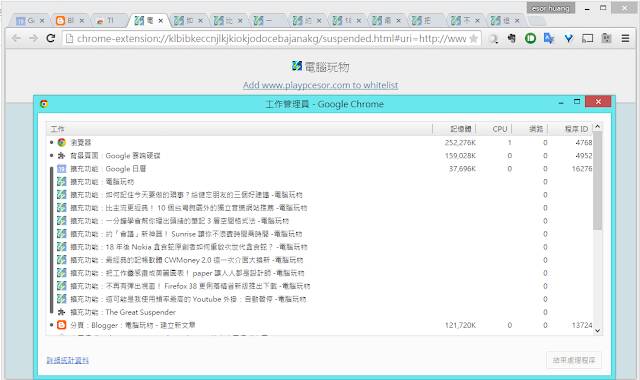Click the browser forward arrow
This screenshot has width=640, height=380.
point(33,38)
